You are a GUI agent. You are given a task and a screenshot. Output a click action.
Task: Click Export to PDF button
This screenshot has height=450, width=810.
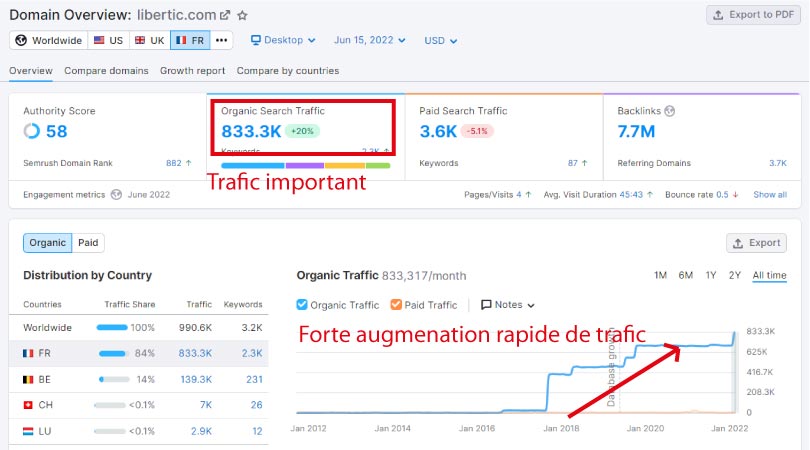753,15
